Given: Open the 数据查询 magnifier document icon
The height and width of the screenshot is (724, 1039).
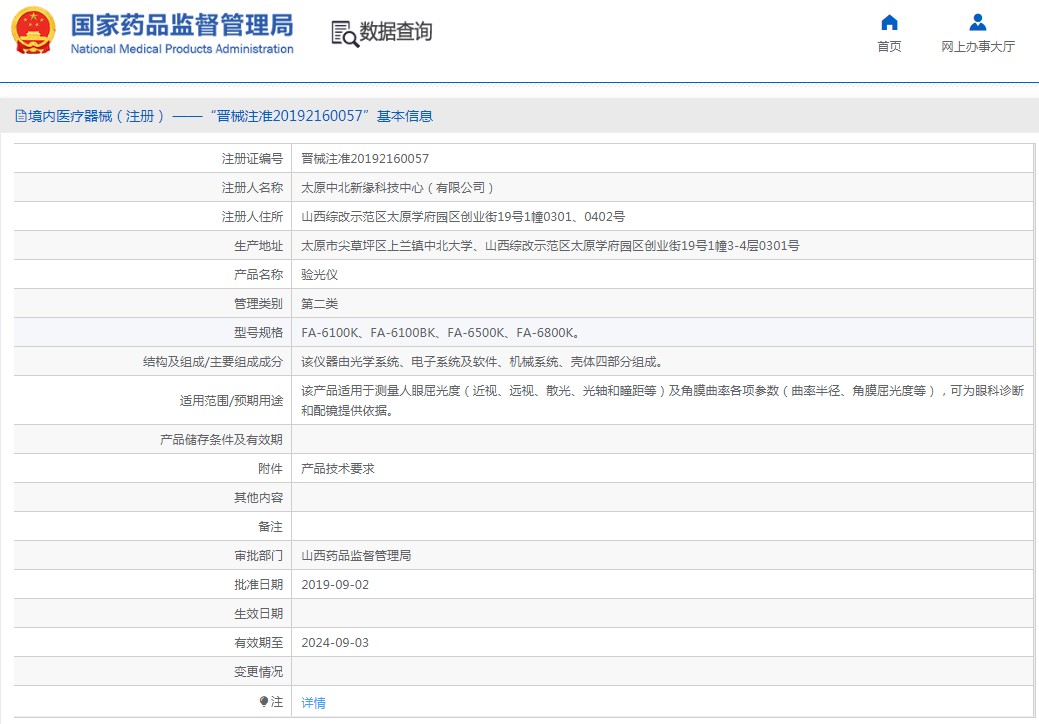Looking at the screenshot, I should pos(345,33).
